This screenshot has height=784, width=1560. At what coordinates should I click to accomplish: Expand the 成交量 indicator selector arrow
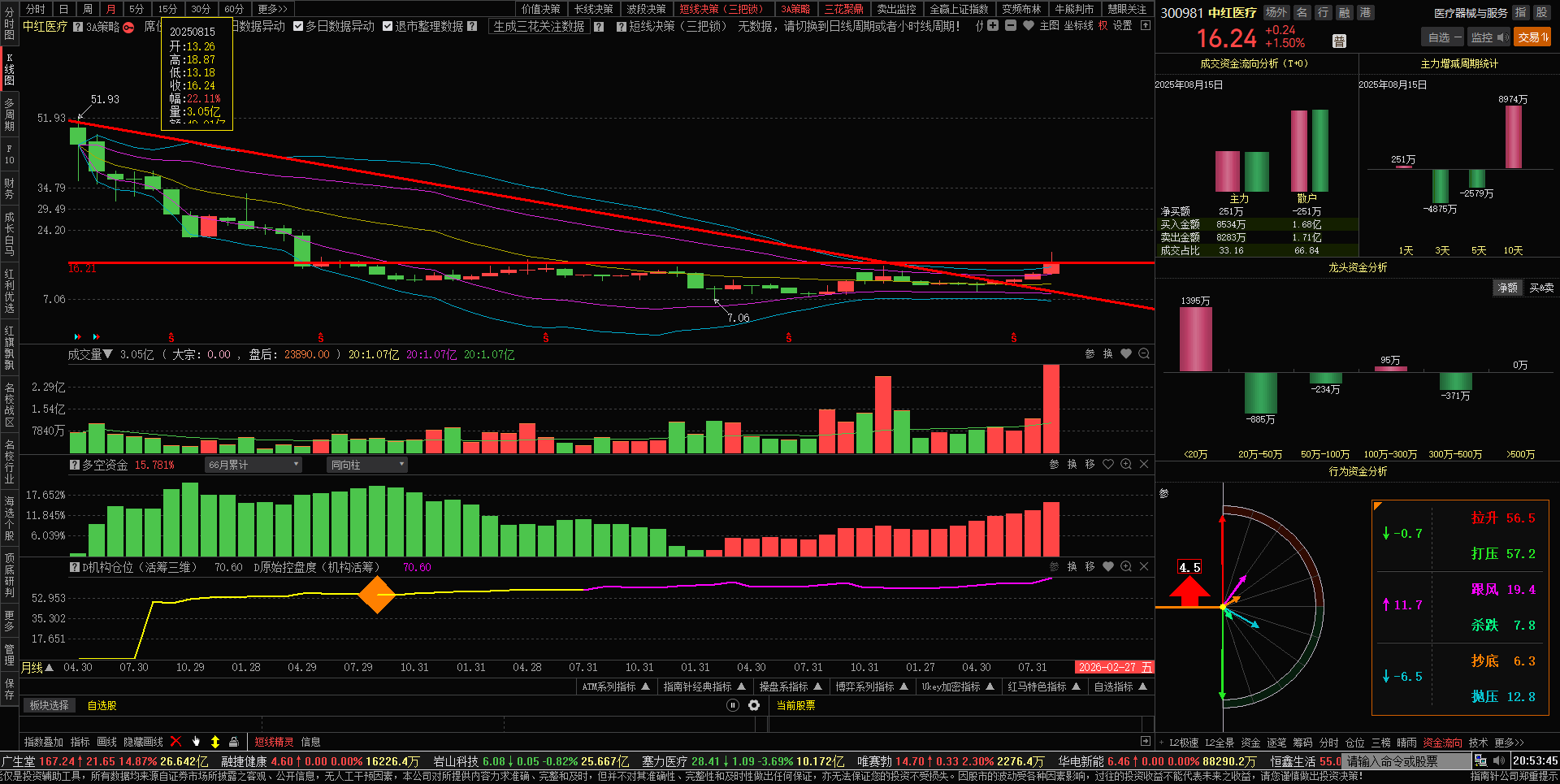pyautogui.click(x=107, y=354)
